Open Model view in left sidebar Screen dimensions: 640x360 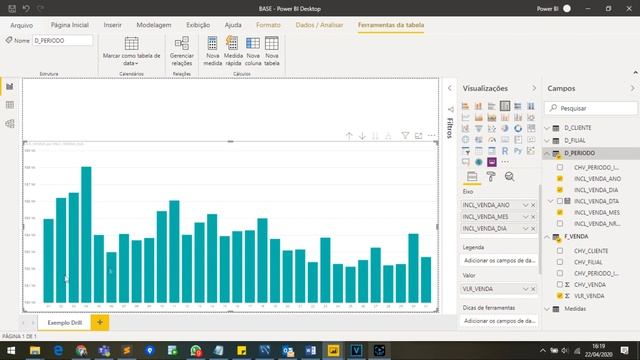click(x=10, y=124)
